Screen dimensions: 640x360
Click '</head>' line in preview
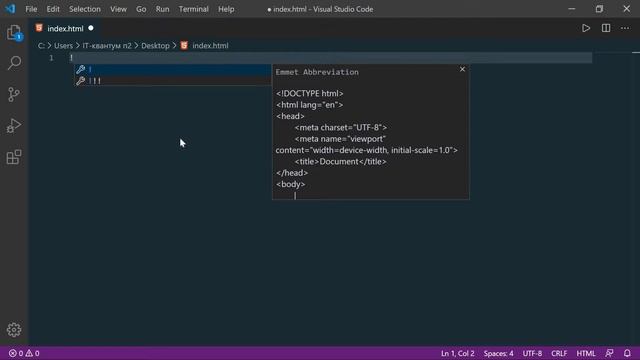coord(292,173)
